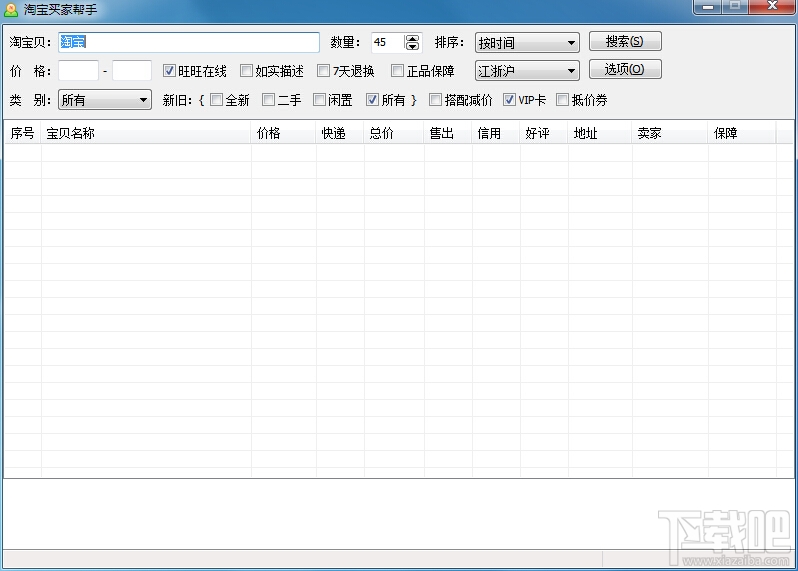Click the minimum 价格 input box
The image size is (798, 571).
[78, 71]
